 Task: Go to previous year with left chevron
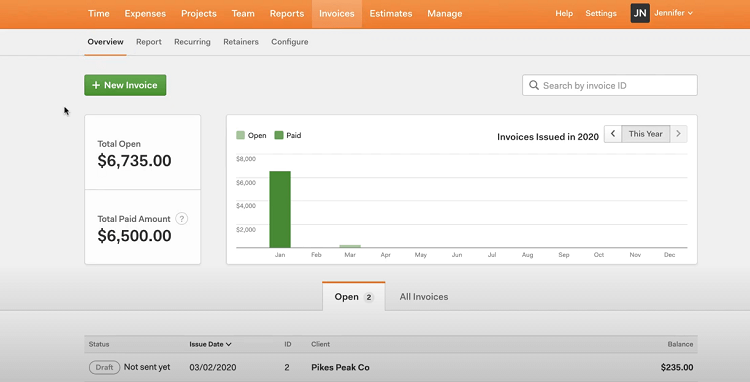pyautogui.click(x=613, y=134)
